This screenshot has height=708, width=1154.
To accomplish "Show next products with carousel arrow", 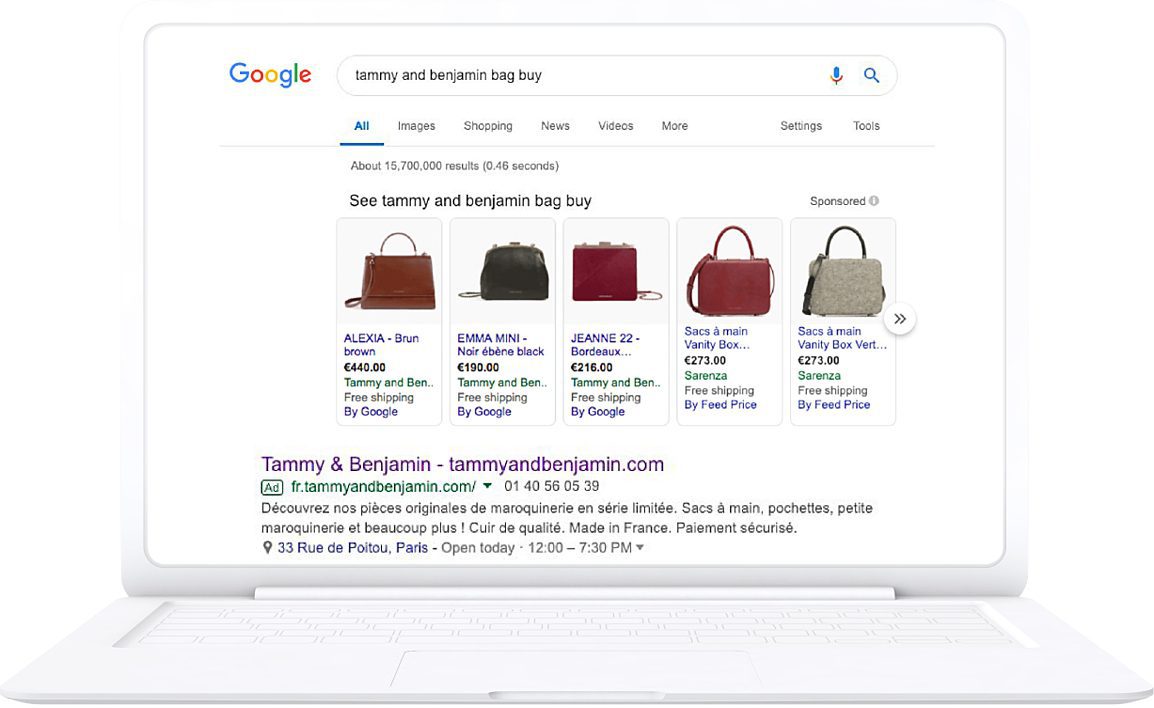I will (x=900, y=319).
